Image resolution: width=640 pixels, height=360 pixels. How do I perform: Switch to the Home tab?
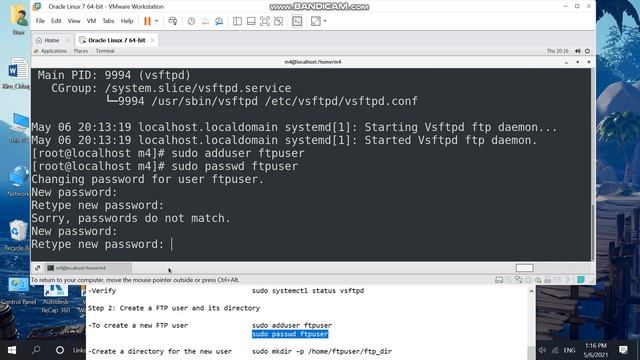(x=51, y=40)
